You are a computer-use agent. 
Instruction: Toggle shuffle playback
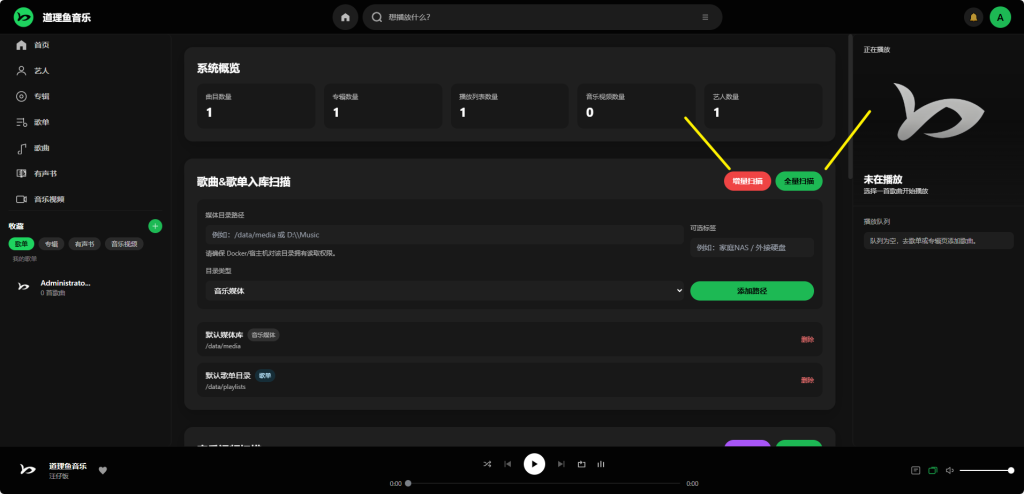point(487,464)
